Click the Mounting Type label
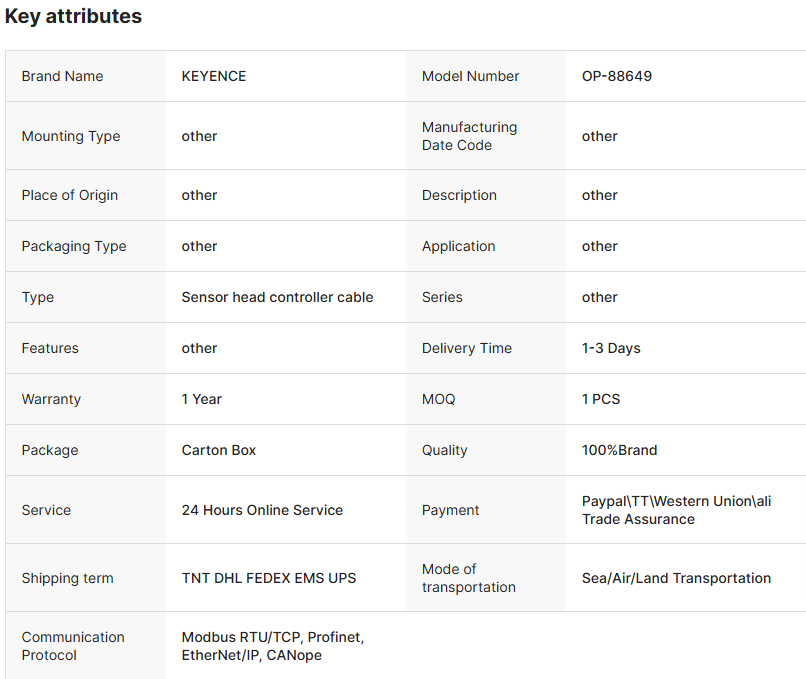The width and height of the screenshot is (806, 679). click(70, 136)
